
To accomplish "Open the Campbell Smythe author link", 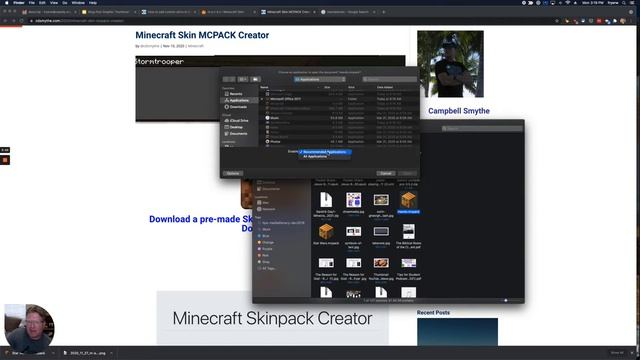I will coord(459,111).
